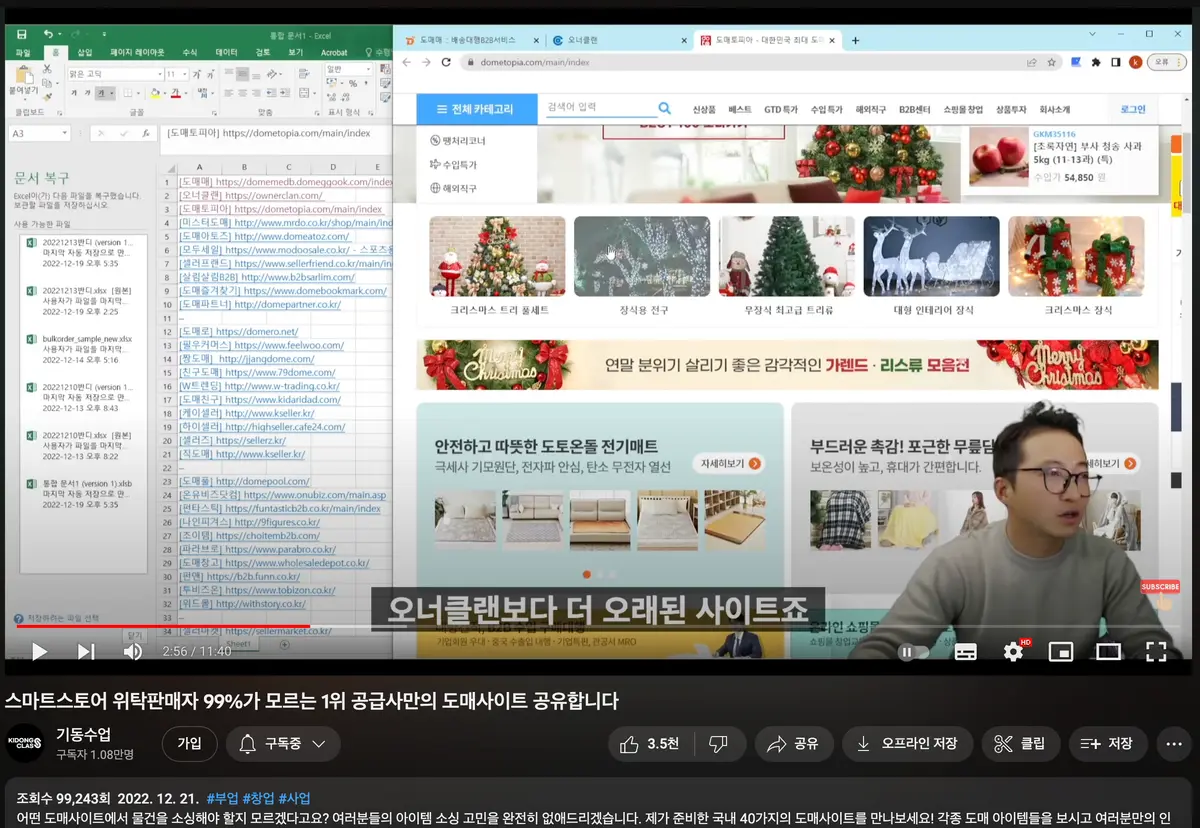
Task: Open the 맑은 고딕 font name dropdown
Action: [x=158, y=74]
